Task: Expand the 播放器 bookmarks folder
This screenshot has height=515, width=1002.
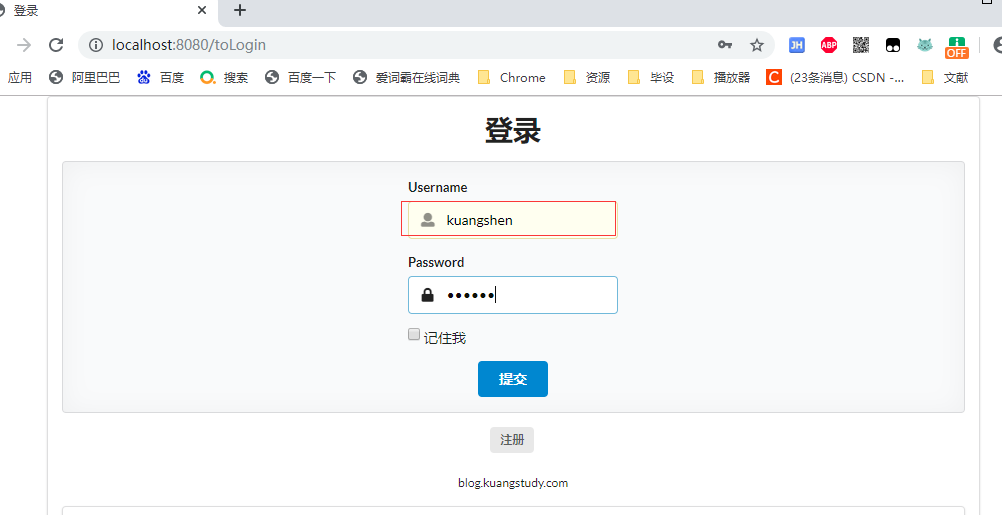Action: point(721,77)
